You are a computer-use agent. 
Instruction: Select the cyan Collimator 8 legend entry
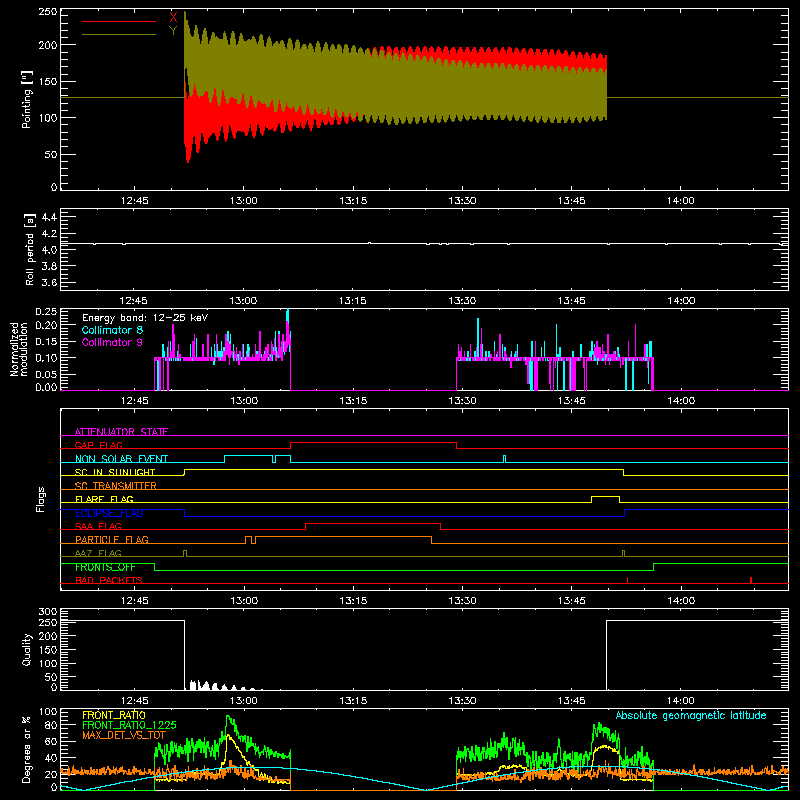click(x=112, y=330)
